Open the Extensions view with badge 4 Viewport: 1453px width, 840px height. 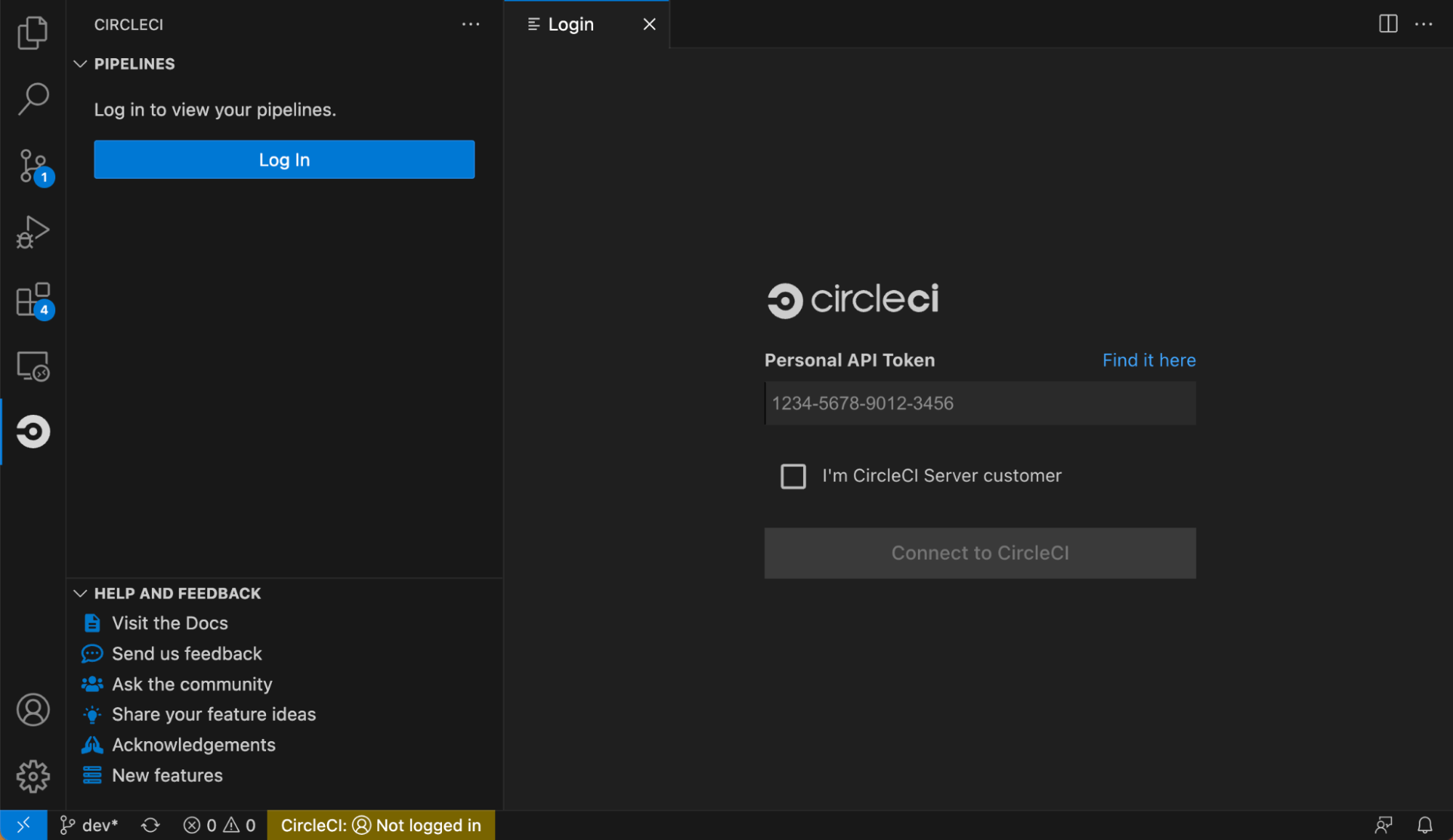click(35, 300)
